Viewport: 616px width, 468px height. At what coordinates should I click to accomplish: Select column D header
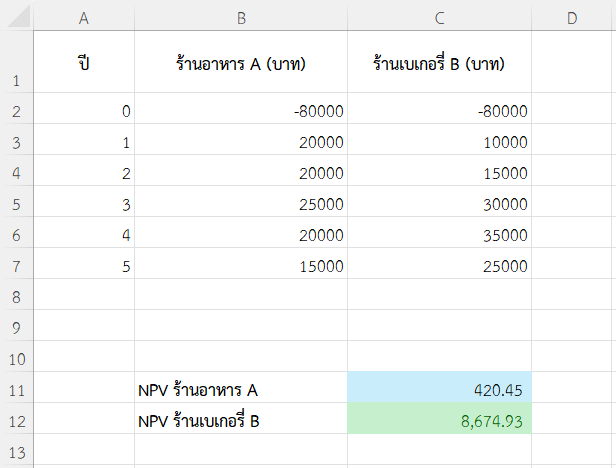coord(574,16)
